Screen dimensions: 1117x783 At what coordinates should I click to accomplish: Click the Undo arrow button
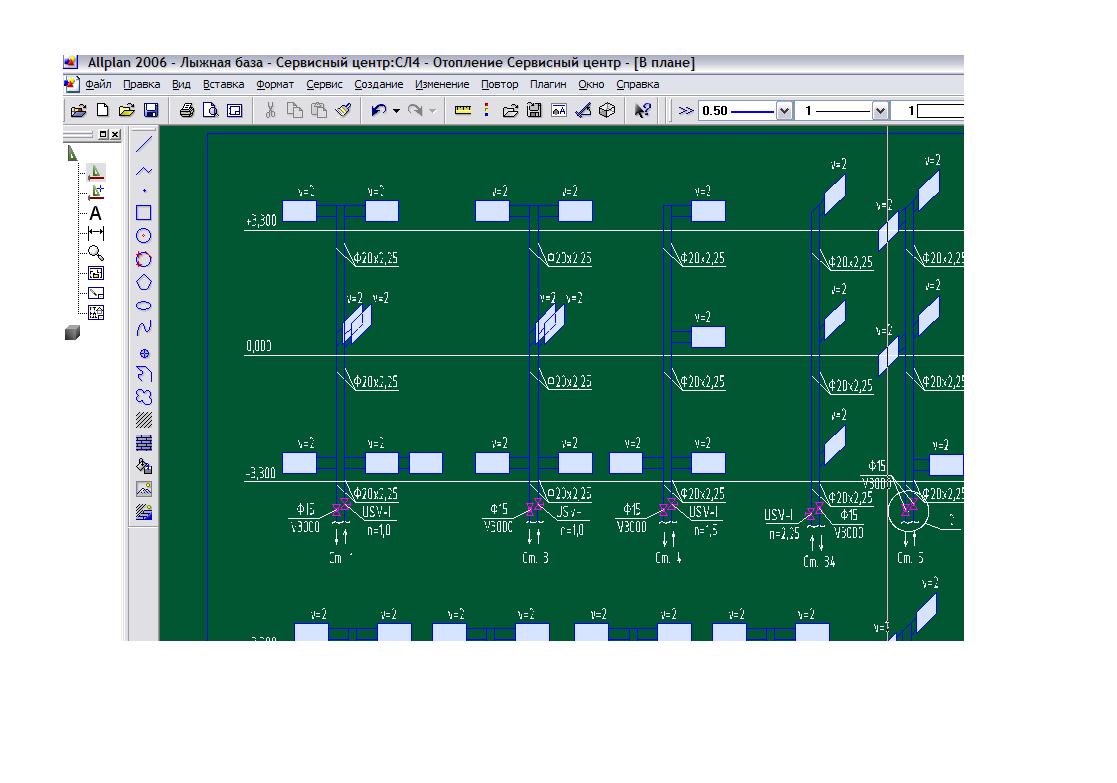point(379,111)
